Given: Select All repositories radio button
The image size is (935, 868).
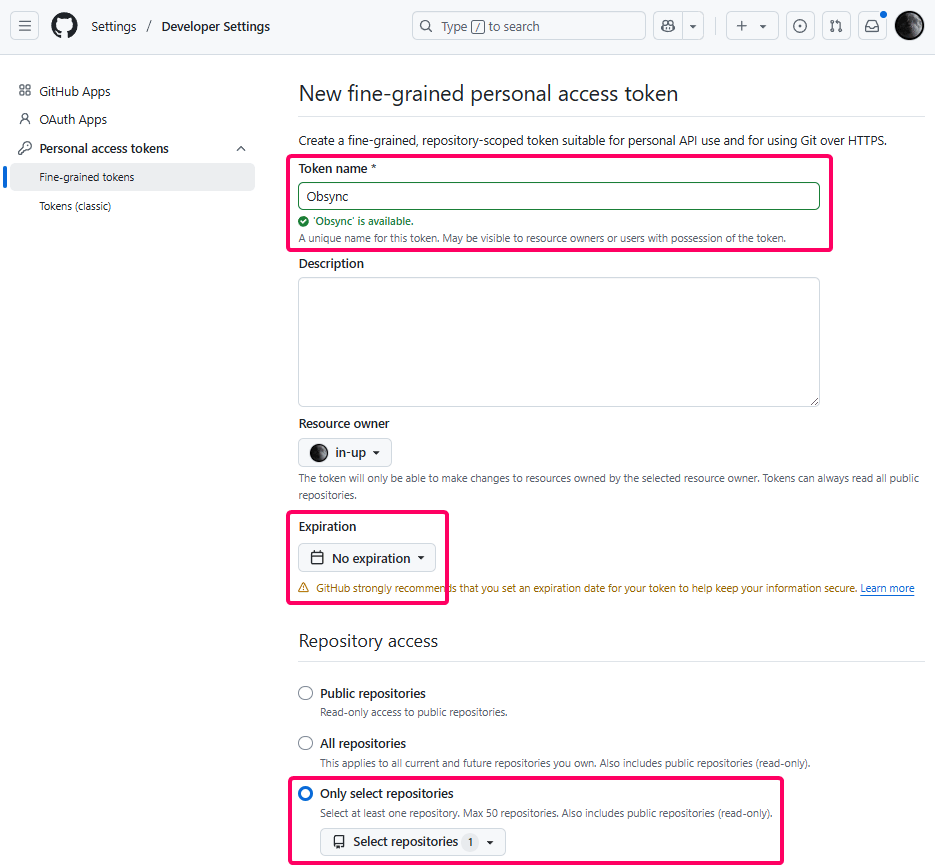Looking at the screenshot, I should tap(305, 743).
